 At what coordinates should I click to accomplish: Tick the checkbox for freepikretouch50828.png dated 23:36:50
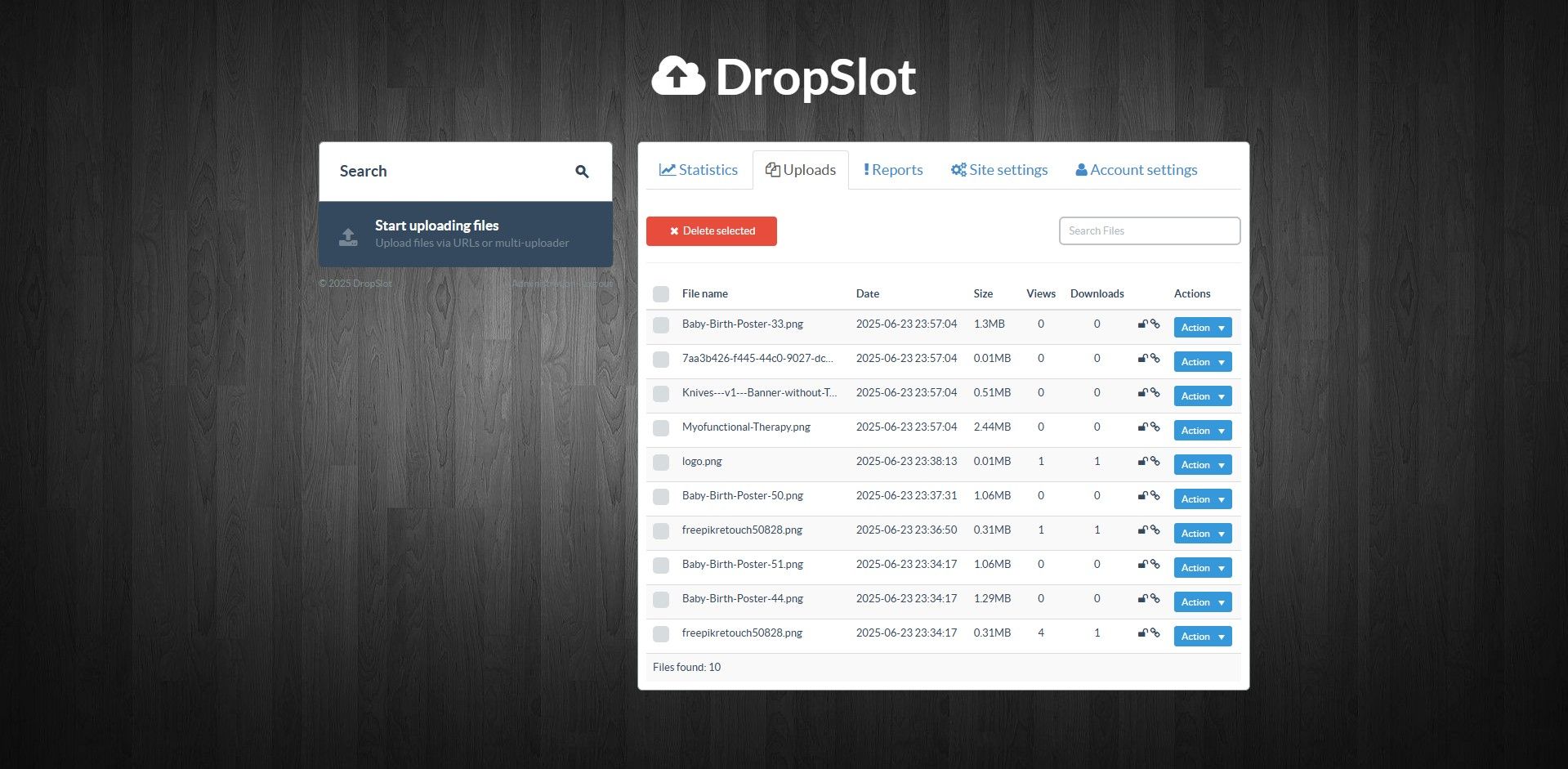click(x=661, y=531)
